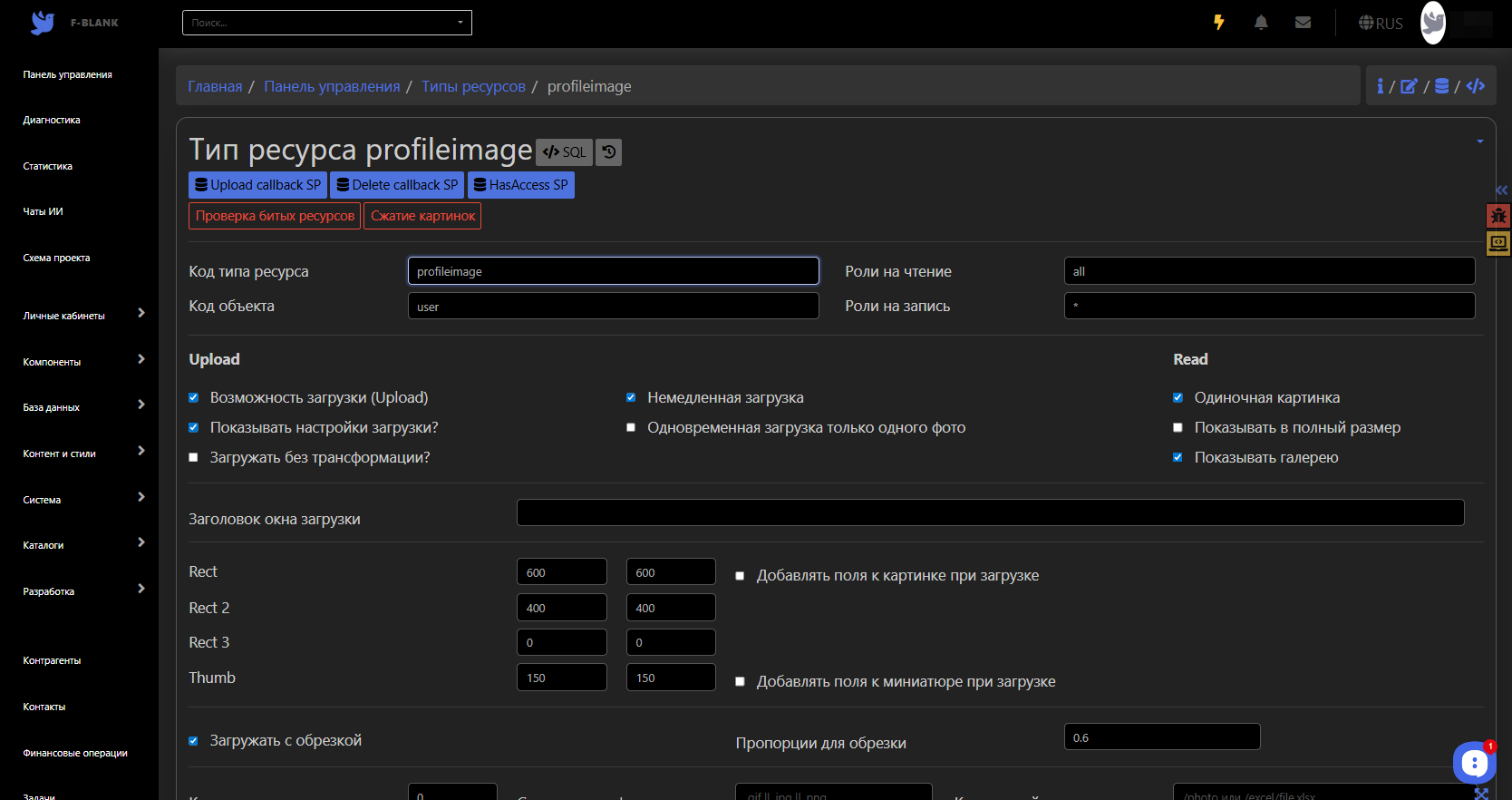Enable "Загружать без трансформации?" checkbox
The width and height of the screenshot is (1512, 800).
[x=193, y=458]
